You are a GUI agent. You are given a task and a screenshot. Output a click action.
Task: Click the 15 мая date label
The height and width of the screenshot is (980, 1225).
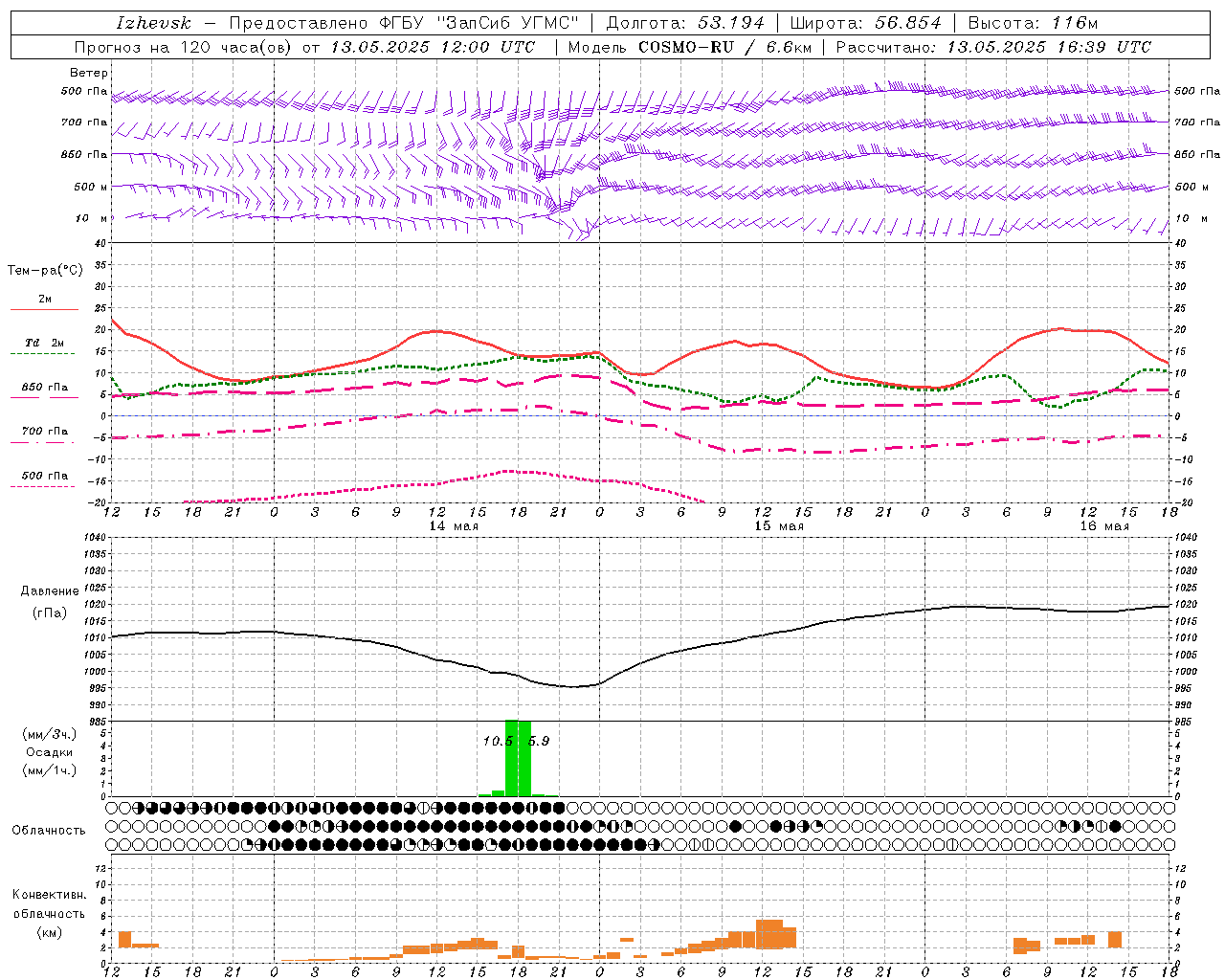779,526
